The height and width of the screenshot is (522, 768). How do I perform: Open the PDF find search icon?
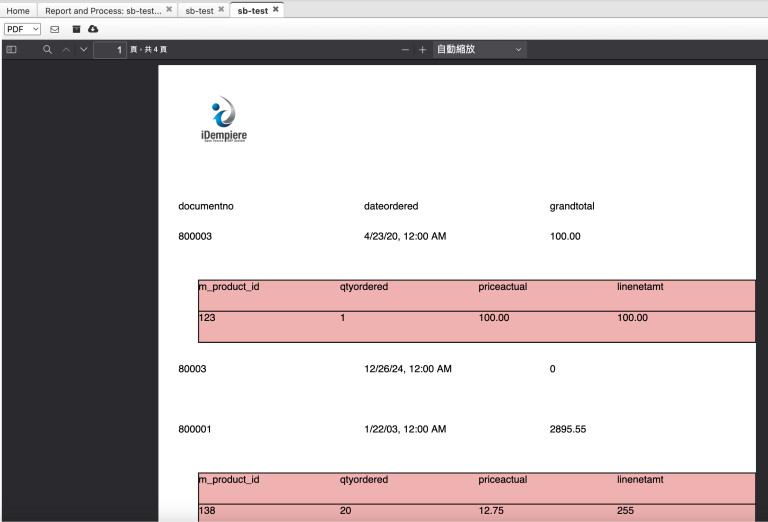point(48,49)
